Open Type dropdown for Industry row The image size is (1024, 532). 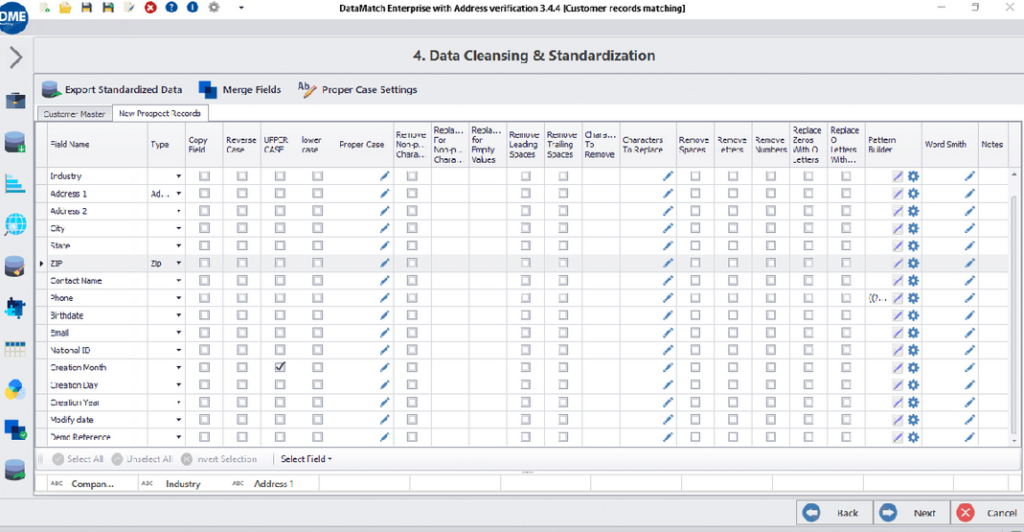pos(178,176)
